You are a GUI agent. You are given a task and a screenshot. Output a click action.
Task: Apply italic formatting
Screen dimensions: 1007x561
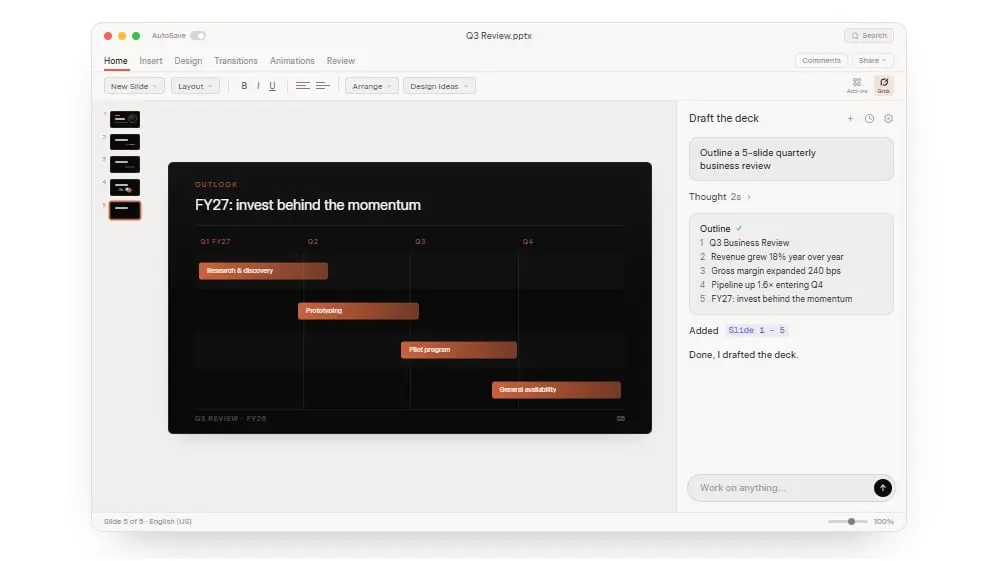258,86
